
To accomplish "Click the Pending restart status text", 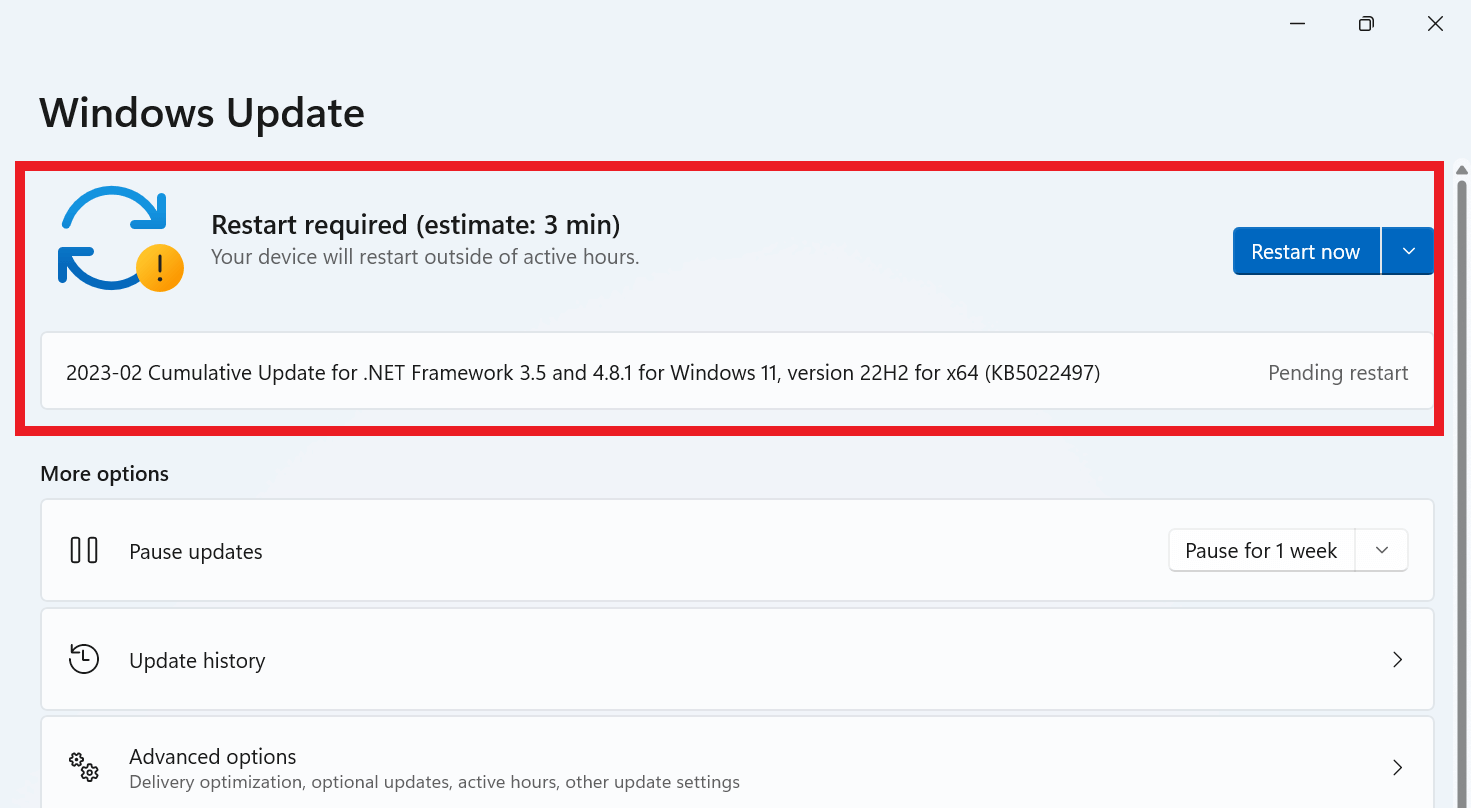I will (1338, 373).
